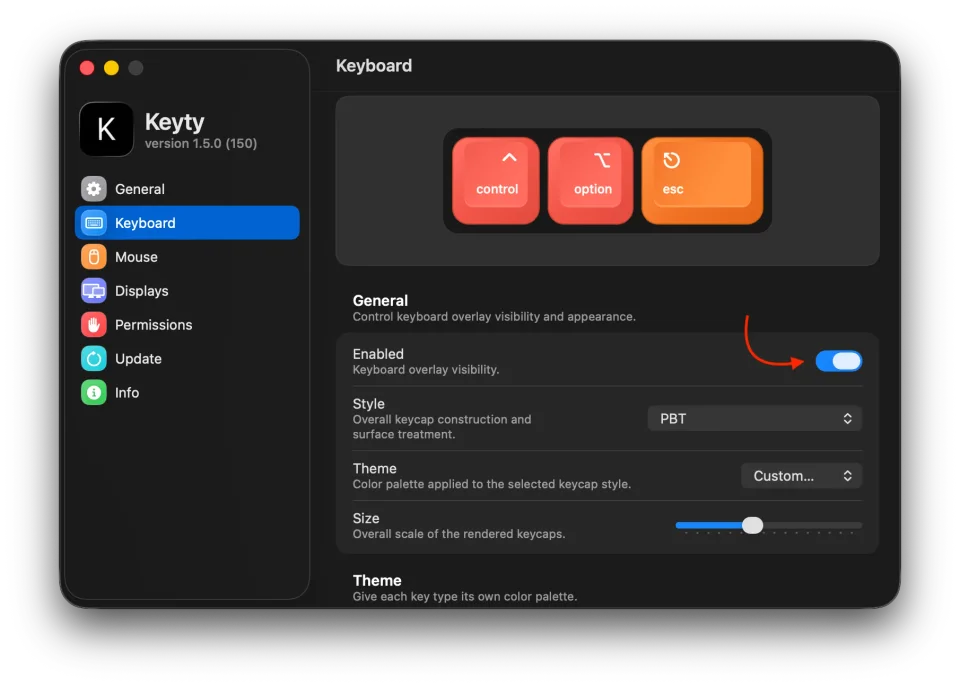The width and height of the screenshot is (960, 687).
Task: Click the red control keycap preview
Action: pyautogui.click(x=496, y=181)
